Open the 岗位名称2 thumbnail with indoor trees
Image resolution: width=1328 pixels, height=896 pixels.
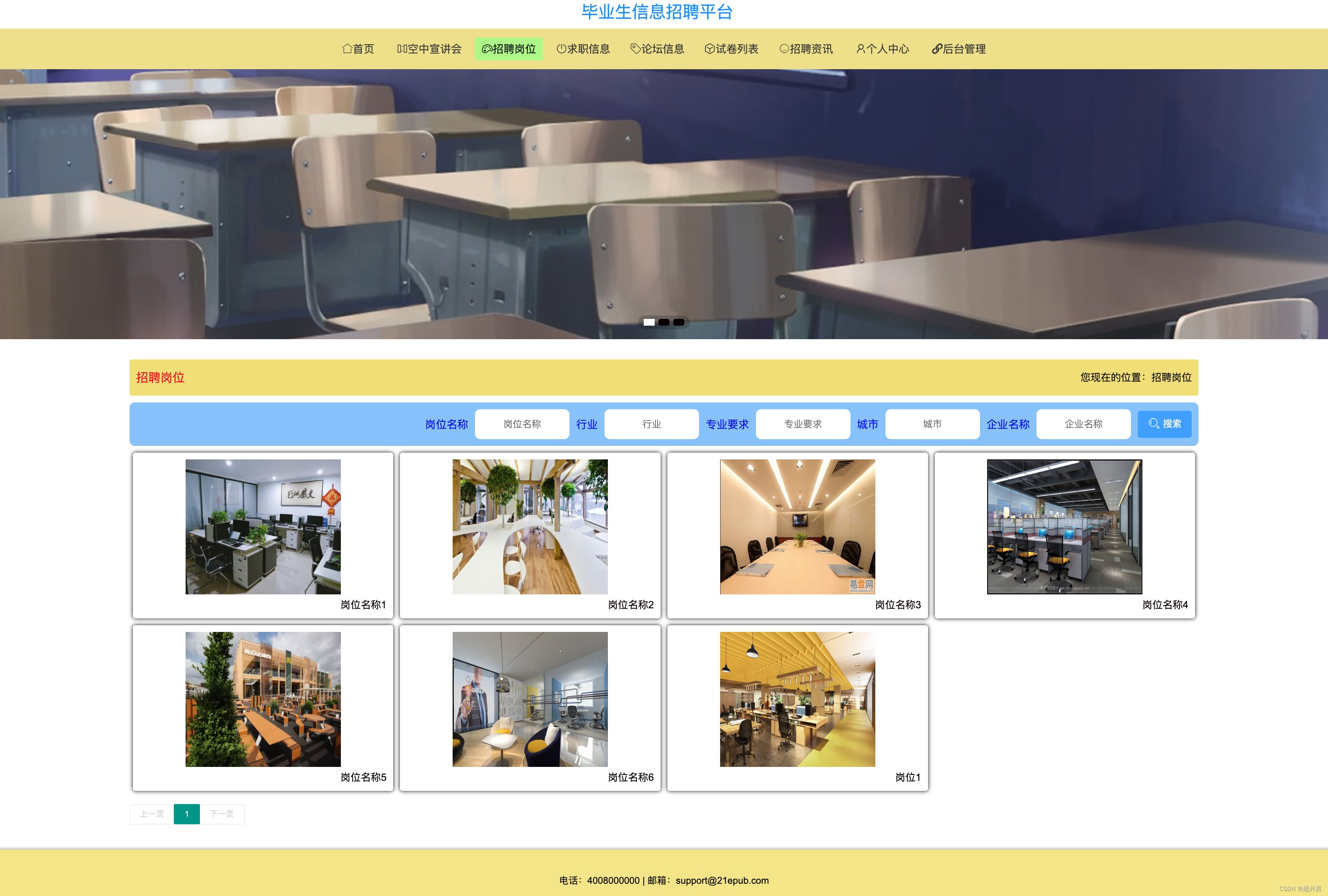pos(530,527)
